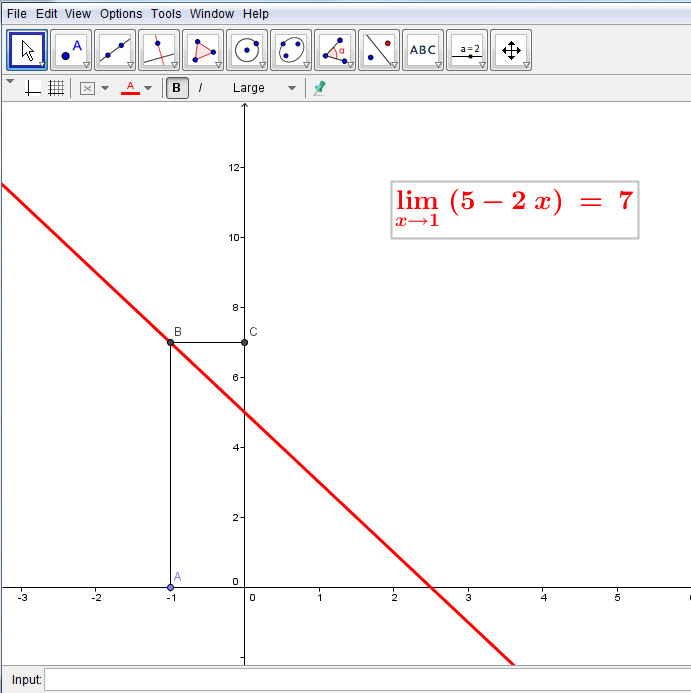Open the red text color dropdown
Viewport: 691px width, 693px height.
coord(148,88)
